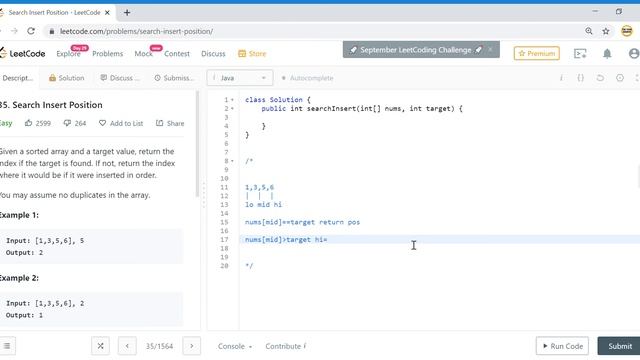Bookmark this page with the star icon
The width and height of the screenshot is (640, 360).
coord(606,31)
